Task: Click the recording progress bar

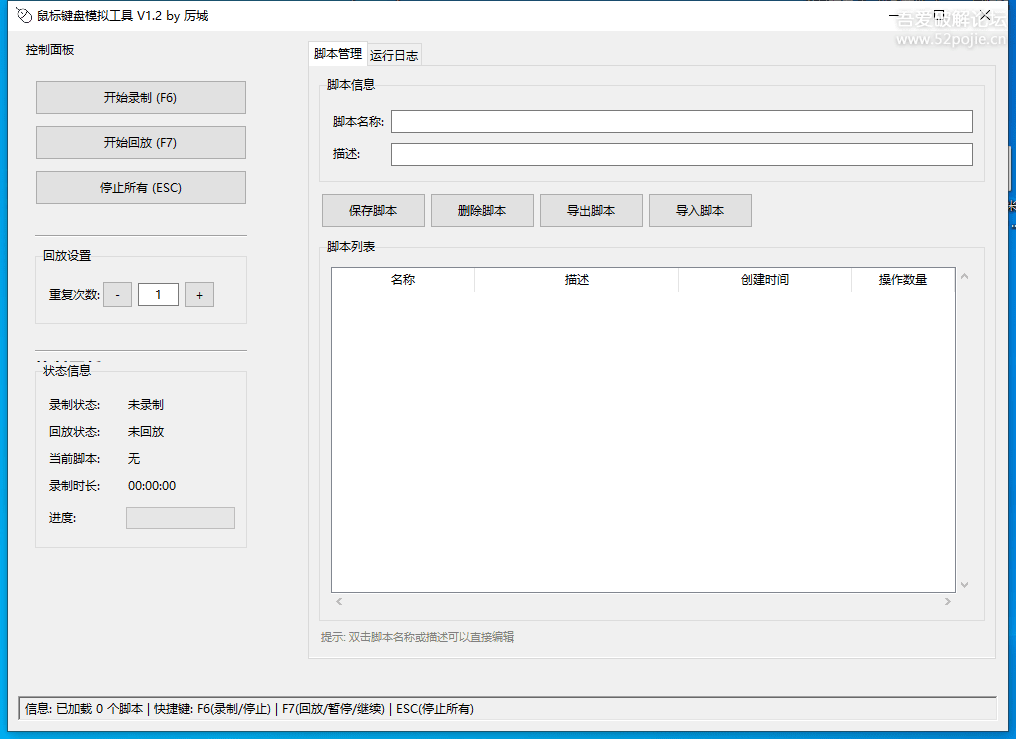Action: [x=180, y=518]
